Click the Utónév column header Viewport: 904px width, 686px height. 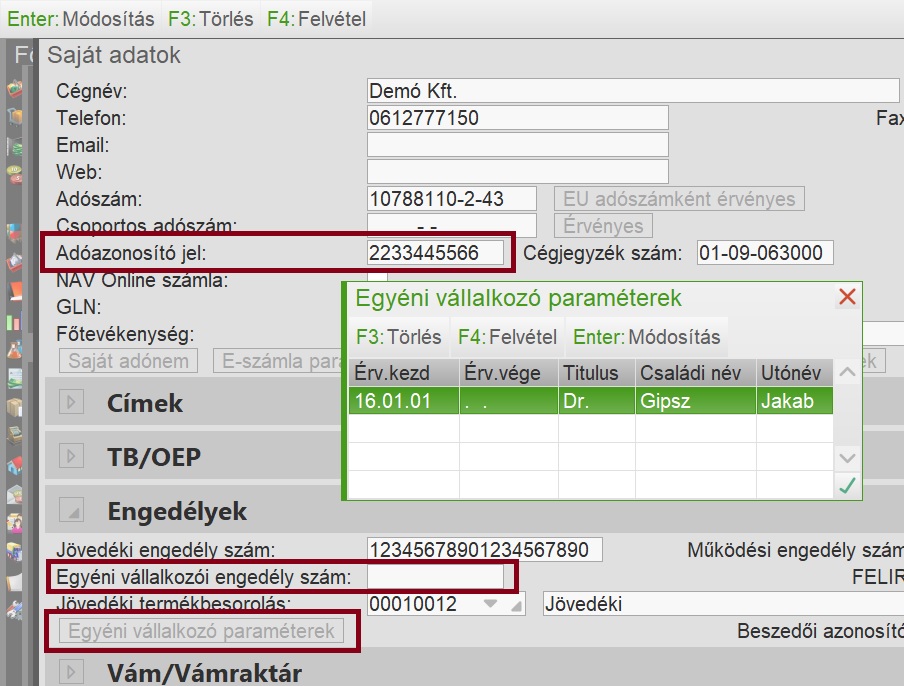[794, 373]
